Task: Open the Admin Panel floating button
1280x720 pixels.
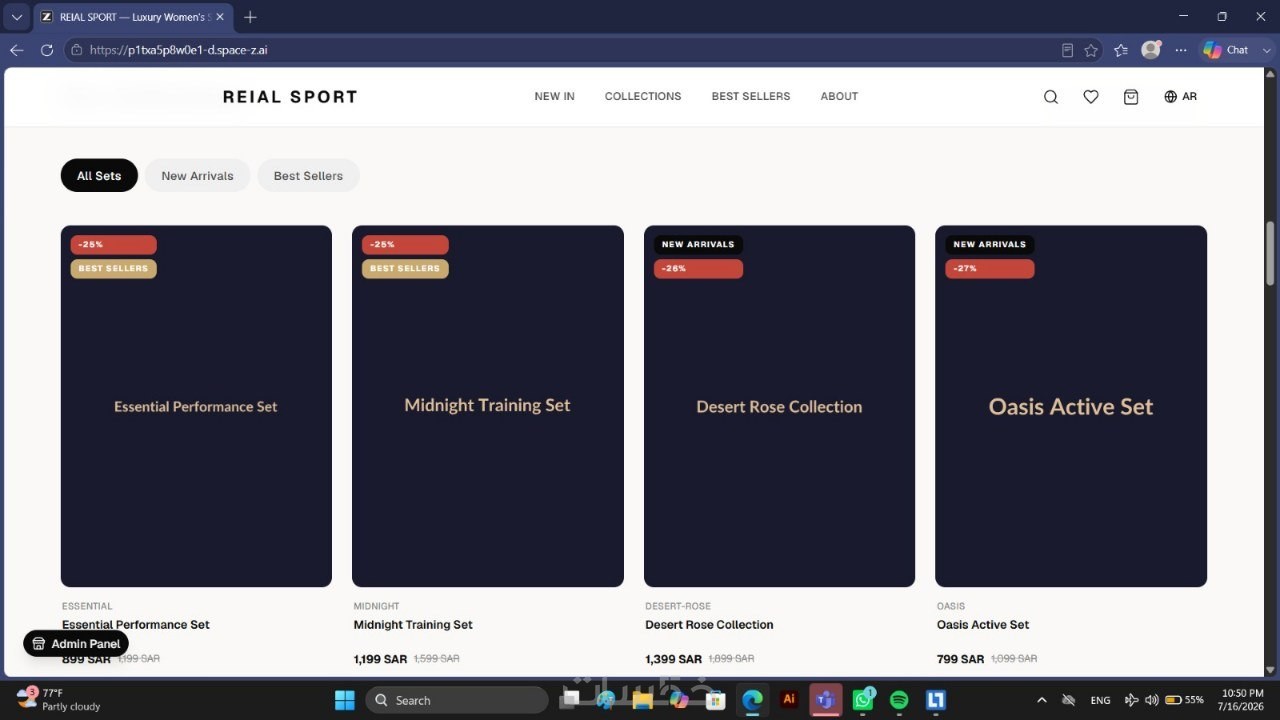Action: point(76,644)
